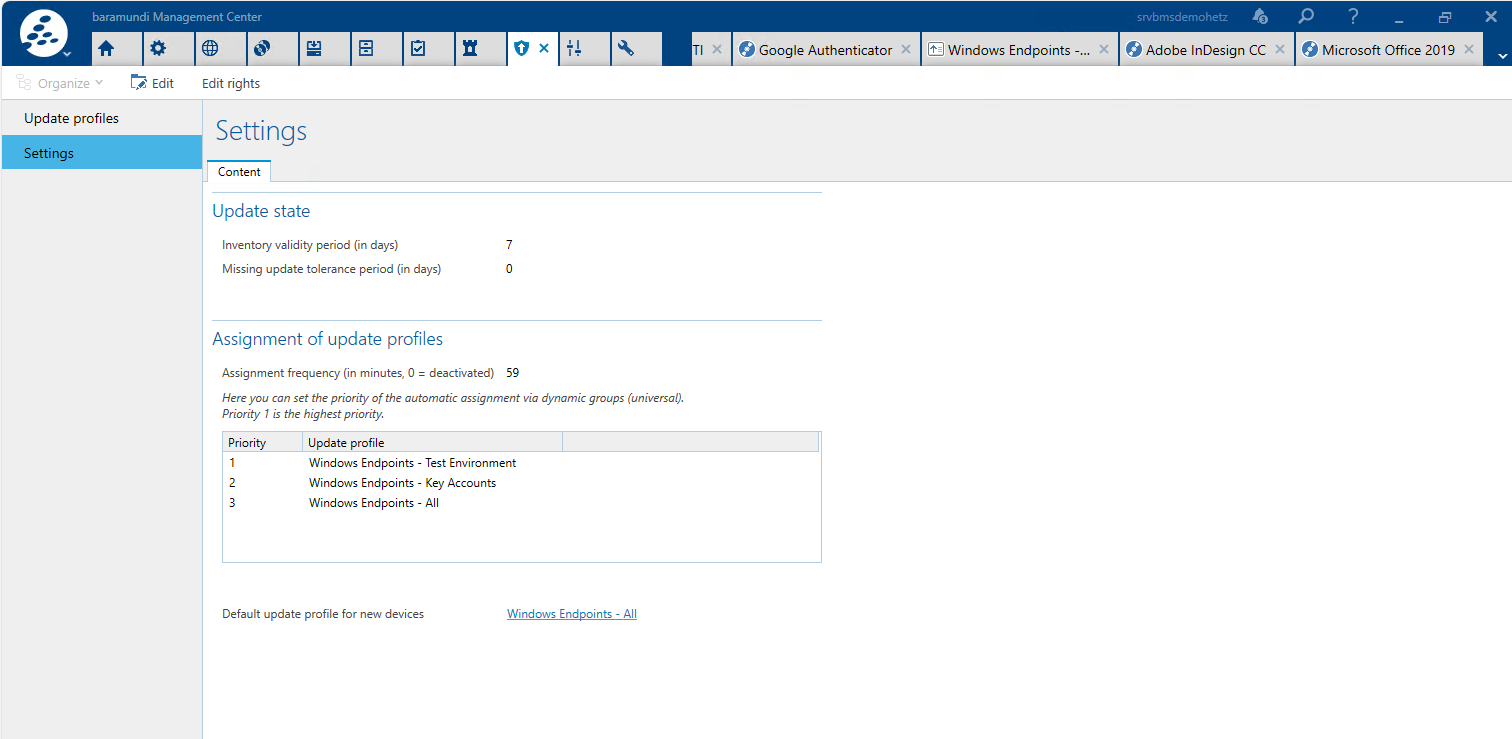Open the chess rook icon module
The width and height of the screenshot is (1512, 739).
coord(470,49)
